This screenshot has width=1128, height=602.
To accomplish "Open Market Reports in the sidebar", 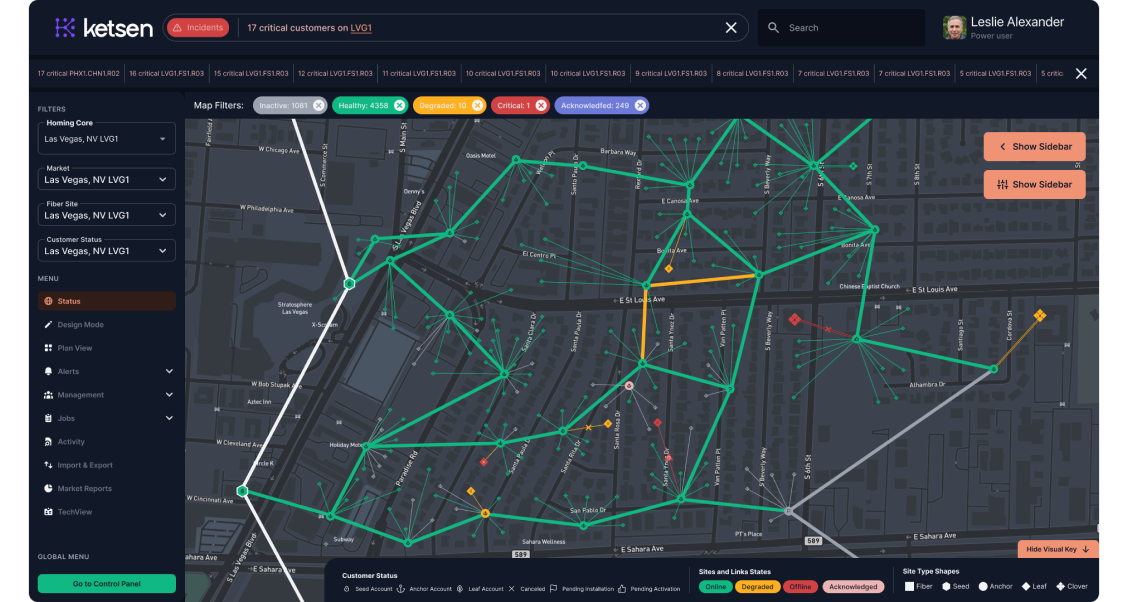I will click(x=85, y=489).
